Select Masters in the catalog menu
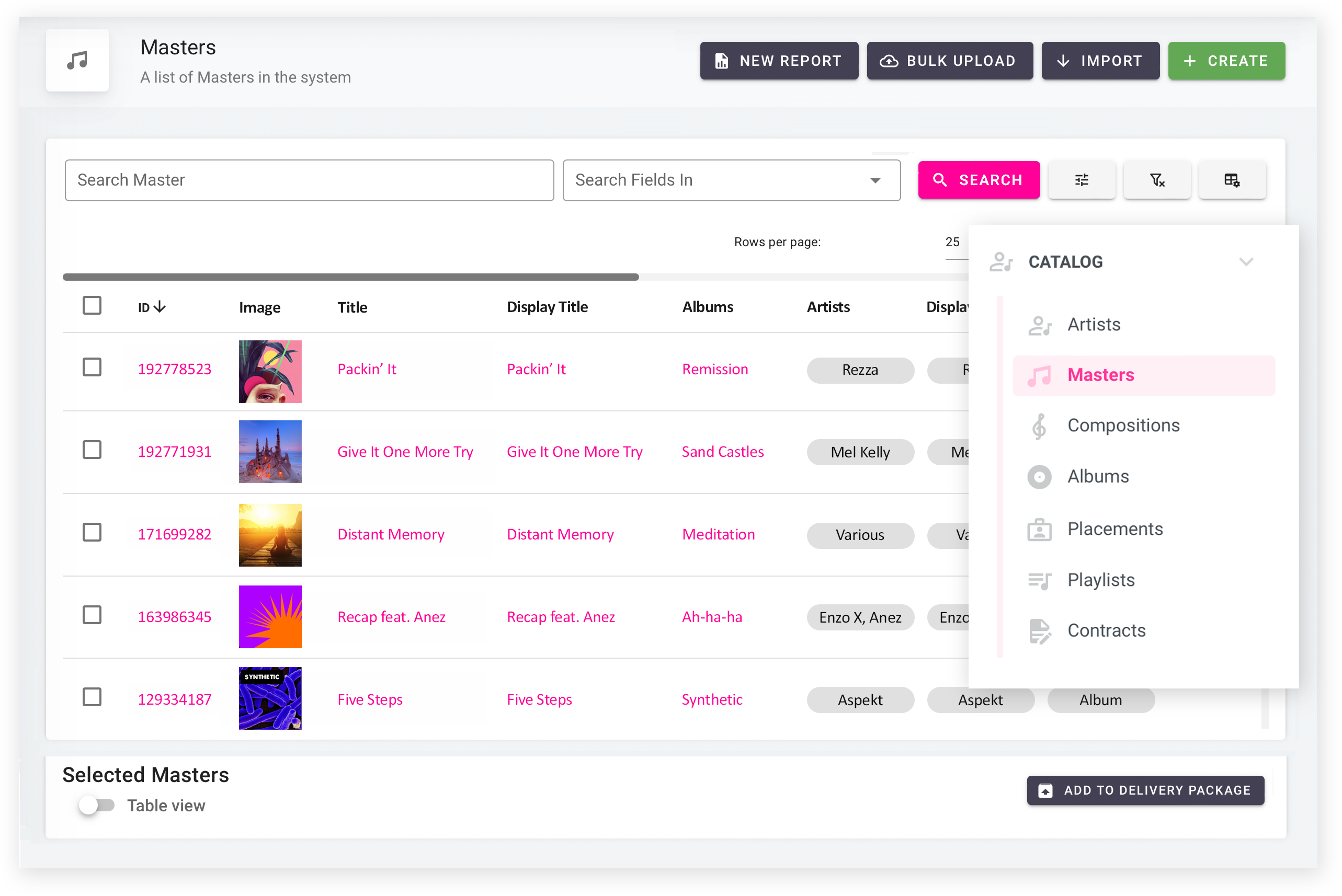 pyautogui.click(x=1100, y=375)
